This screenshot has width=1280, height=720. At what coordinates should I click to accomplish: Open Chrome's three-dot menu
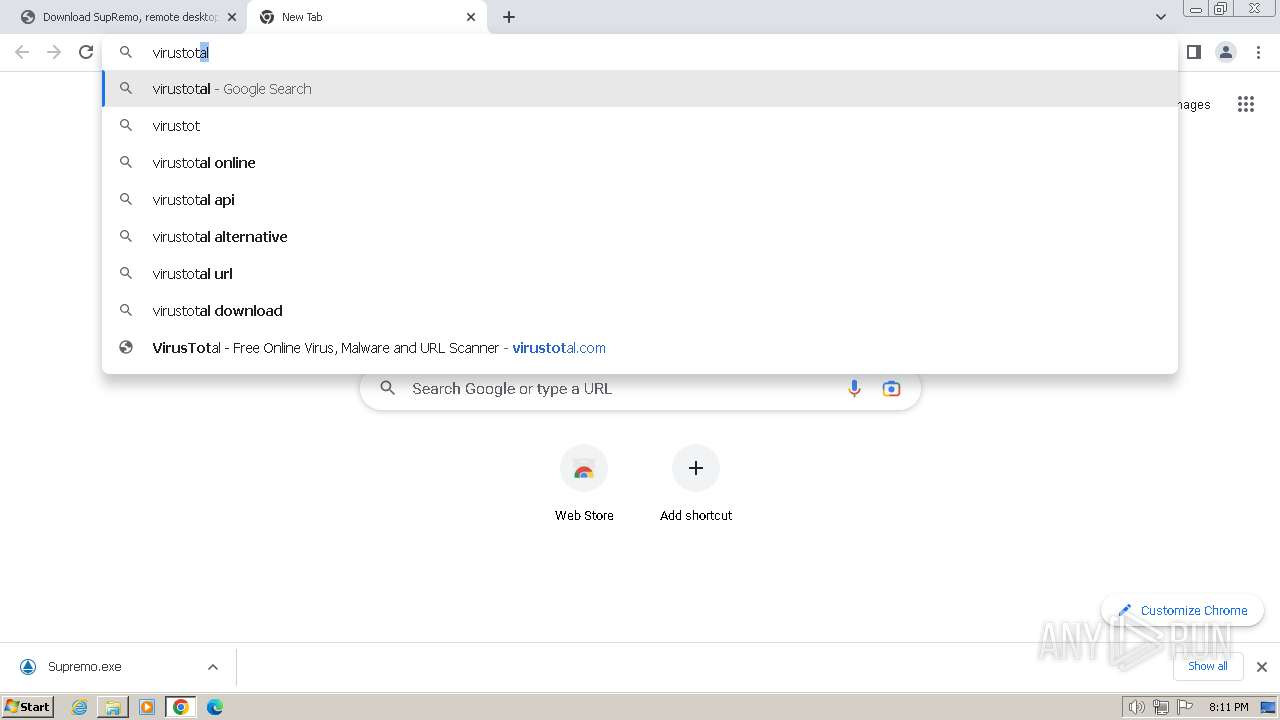tap(1259, 52)
